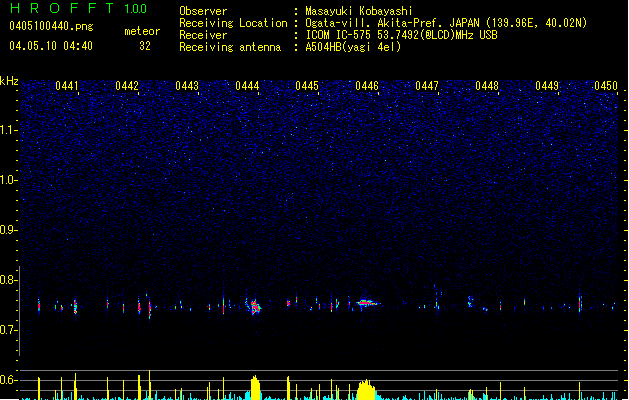Click the 0447 time marker
This screenshot has width=629, height=400.
click(427, 86)
